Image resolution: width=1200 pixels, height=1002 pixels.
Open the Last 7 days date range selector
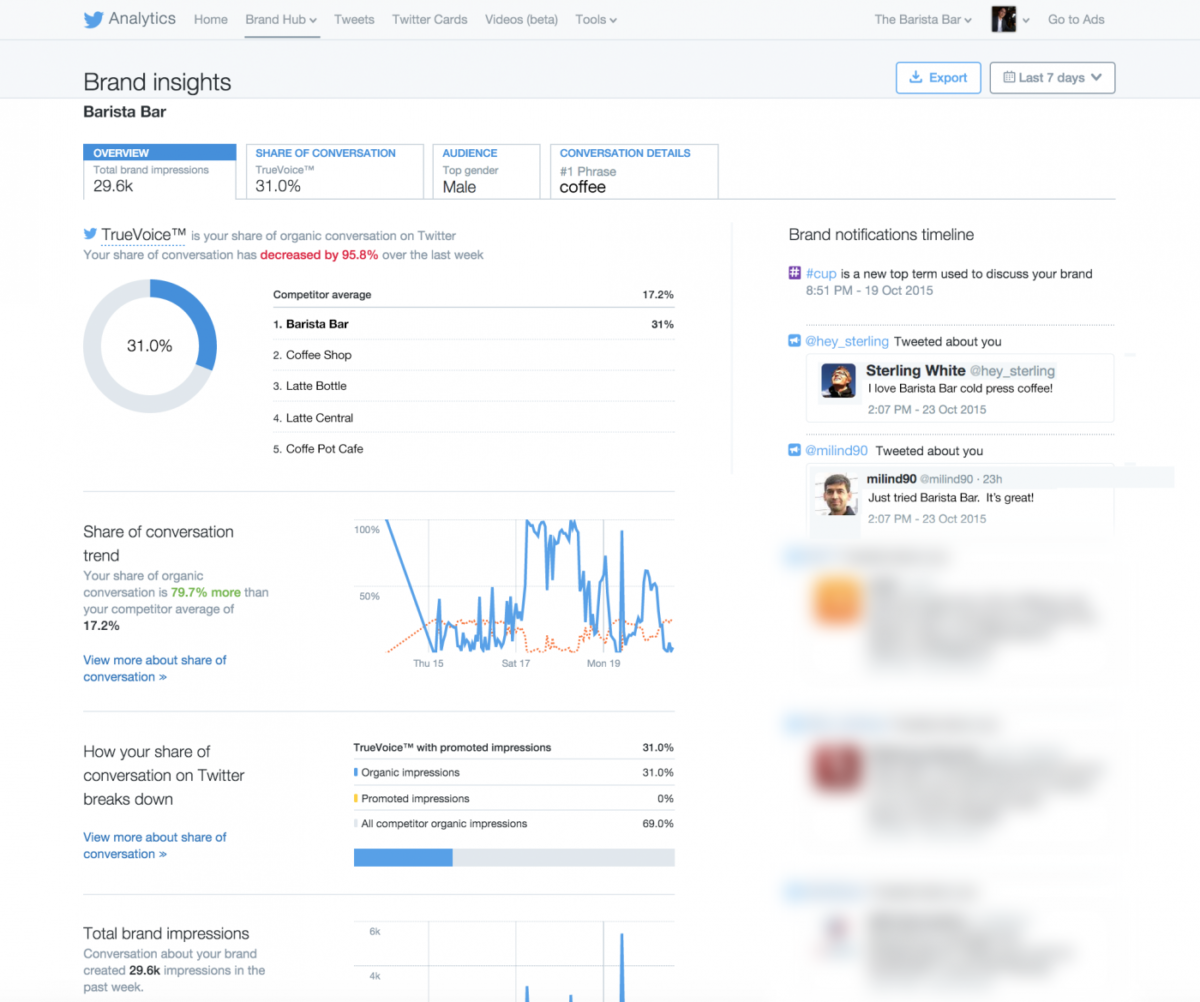coord(1052,78)
